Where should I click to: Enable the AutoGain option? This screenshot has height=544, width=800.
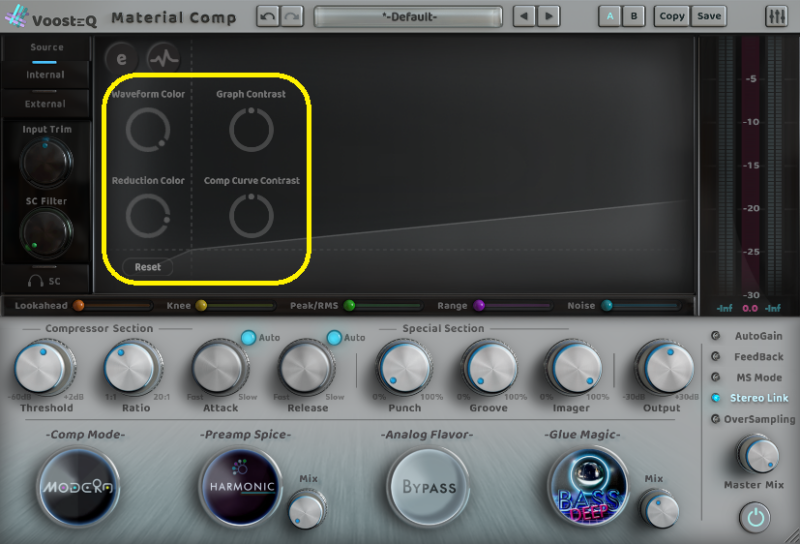tap(716, 336)
